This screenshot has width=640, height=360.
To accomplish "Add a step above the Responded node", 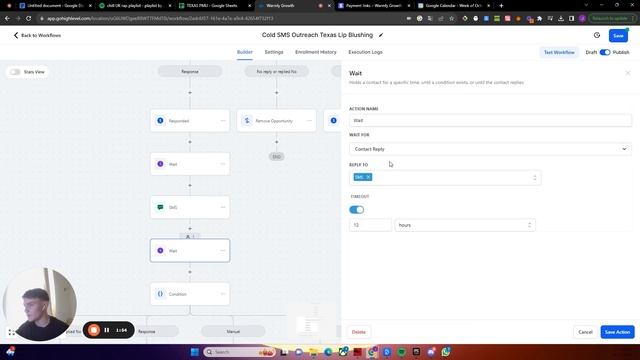I will click(x=190, y=93).
